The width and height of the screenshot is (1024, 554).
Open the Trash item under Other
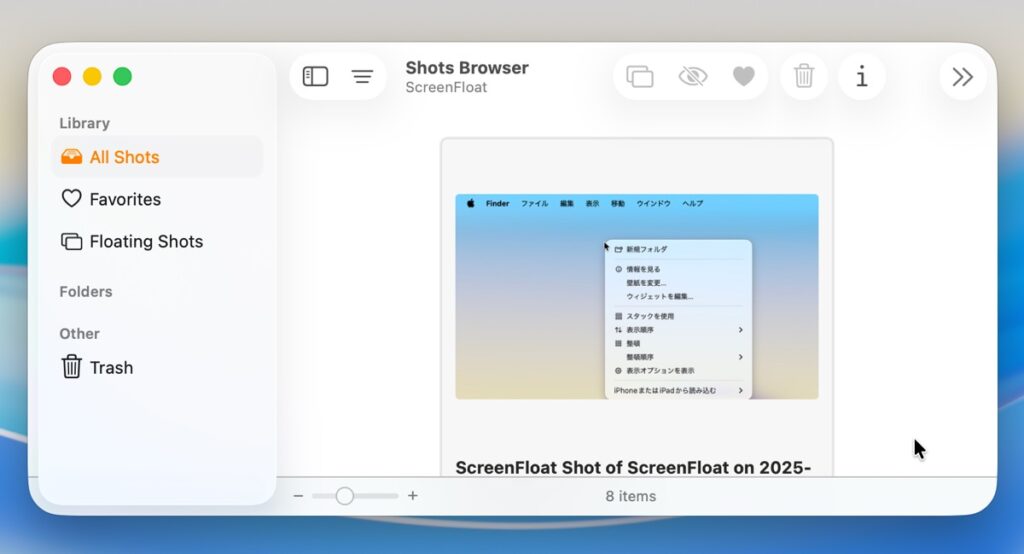pos(110,367)
